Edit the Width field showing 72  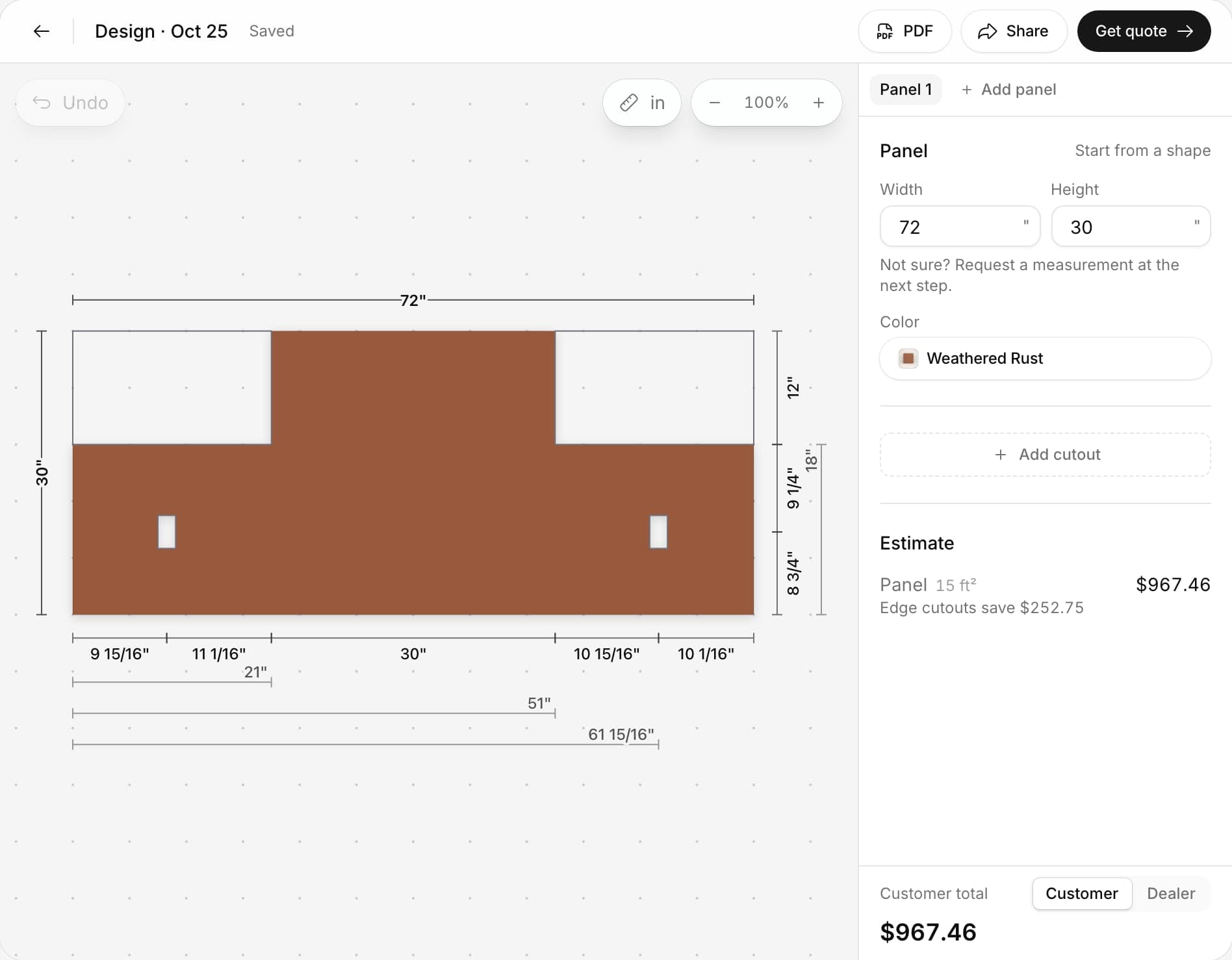[960, 227]
